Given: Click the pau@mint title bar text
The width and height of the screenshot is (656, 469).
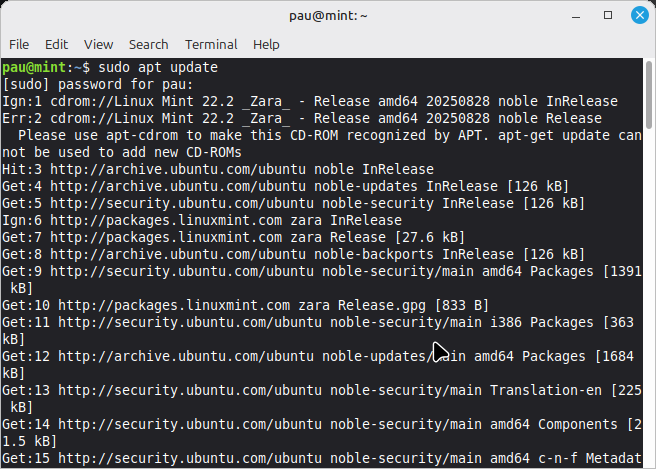Looking at the screenshot, I should click(327, 15).
